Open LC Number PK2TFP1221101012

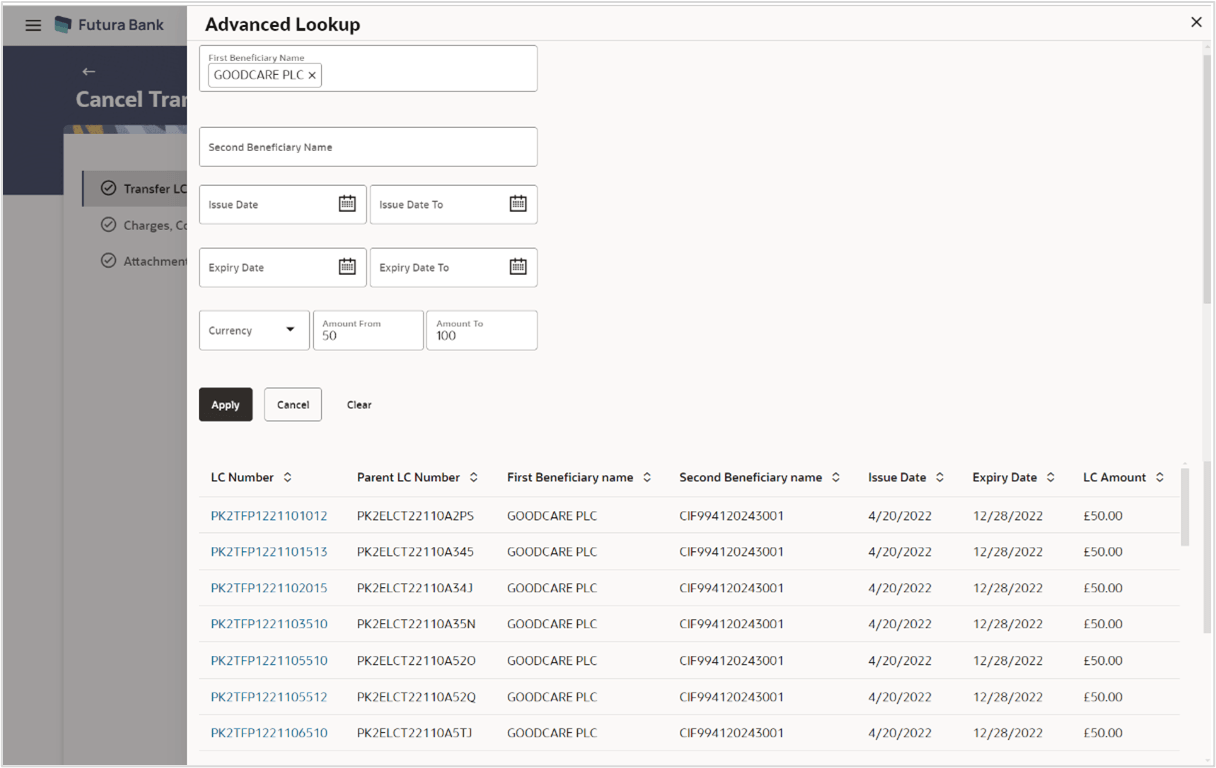pyautogui.click(x=269, y=515)
